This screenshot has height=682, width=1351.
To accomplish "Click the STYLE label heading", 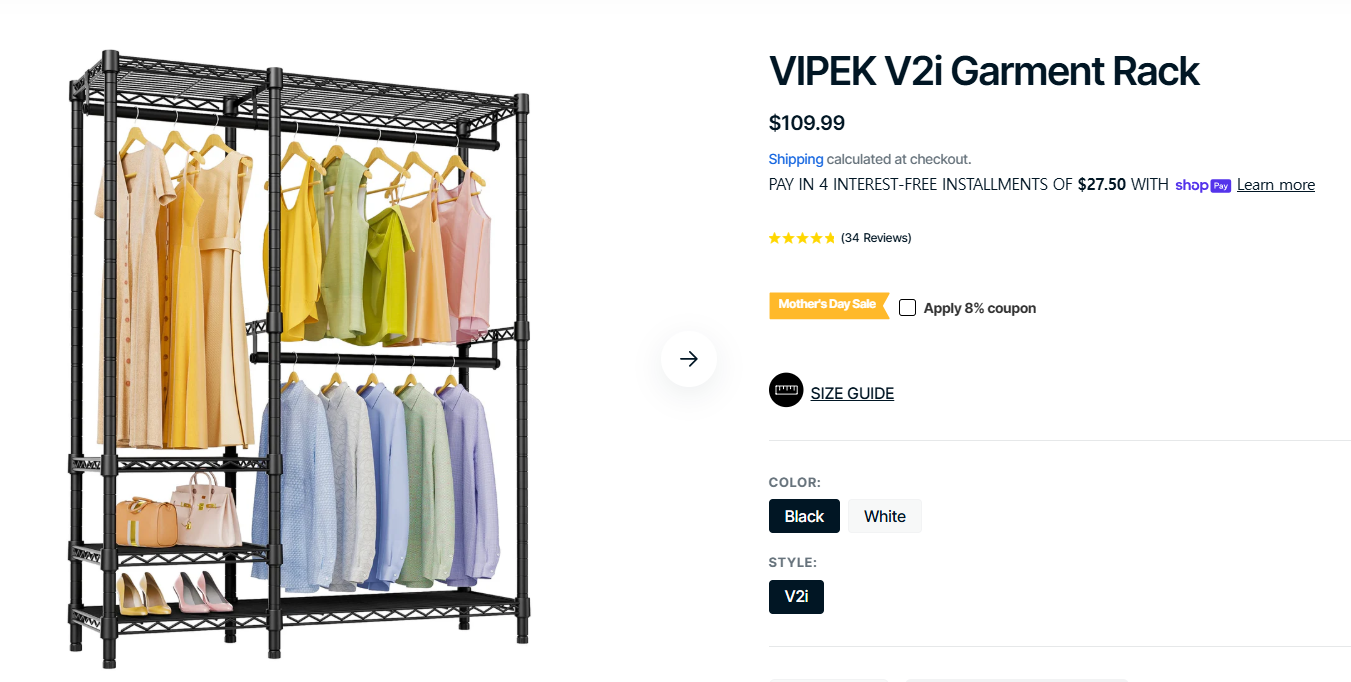I will (793, 562).
